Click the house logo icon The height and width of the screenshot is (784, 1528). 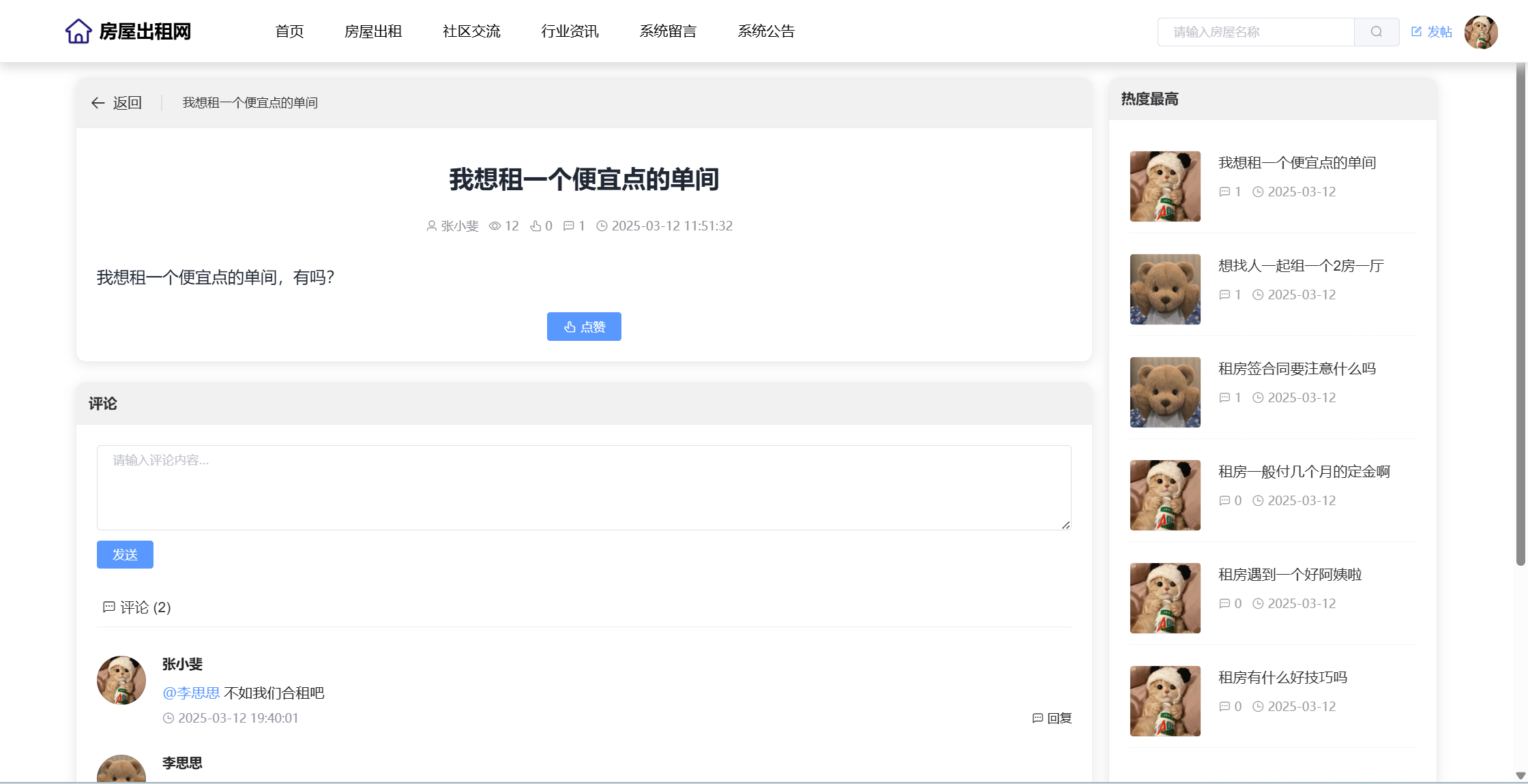[x=78, y=31]
